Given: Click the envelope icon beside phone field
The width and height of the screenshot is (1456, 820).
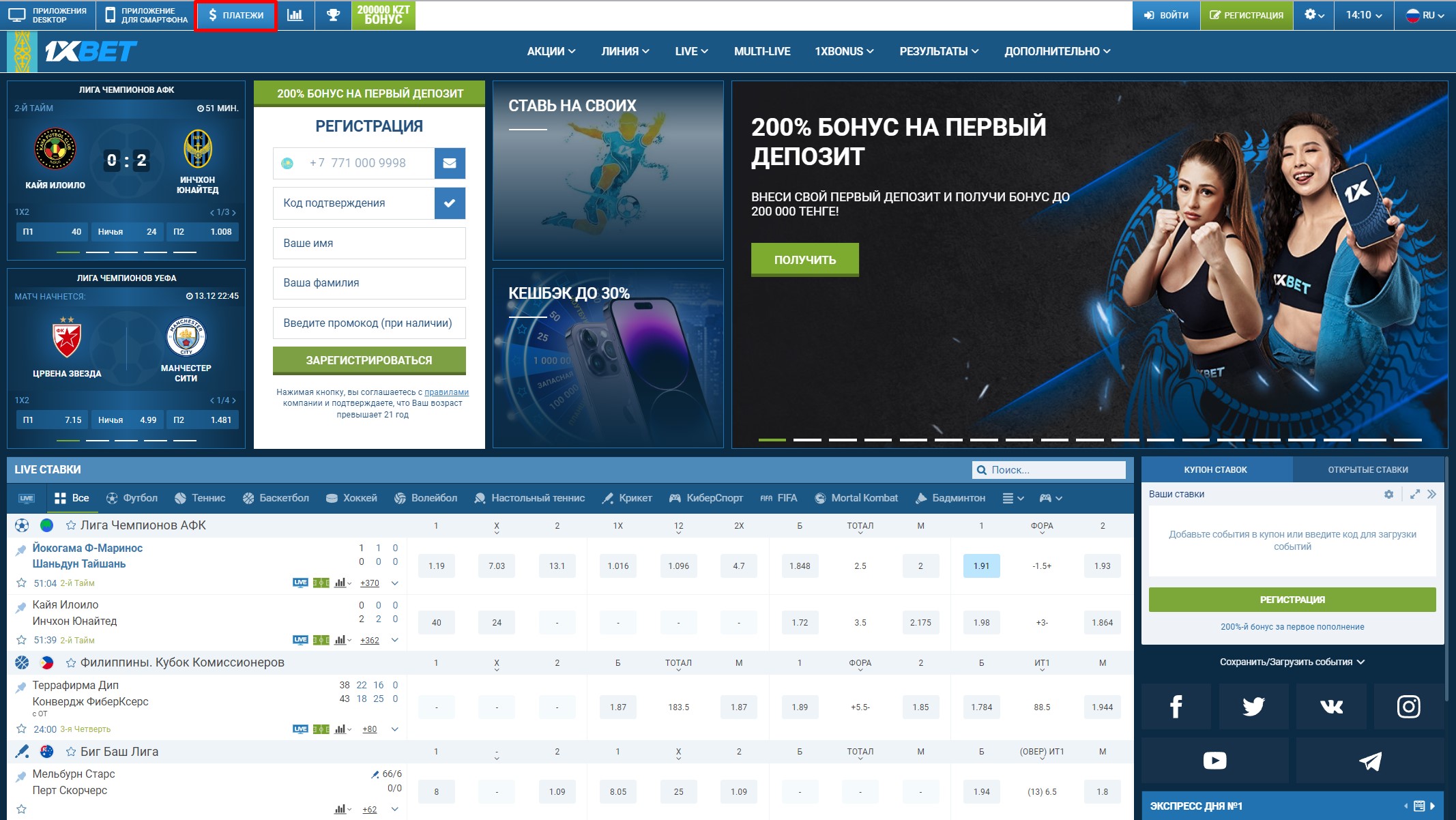Looking at the screenshot, I should click(x=450, y=163).
